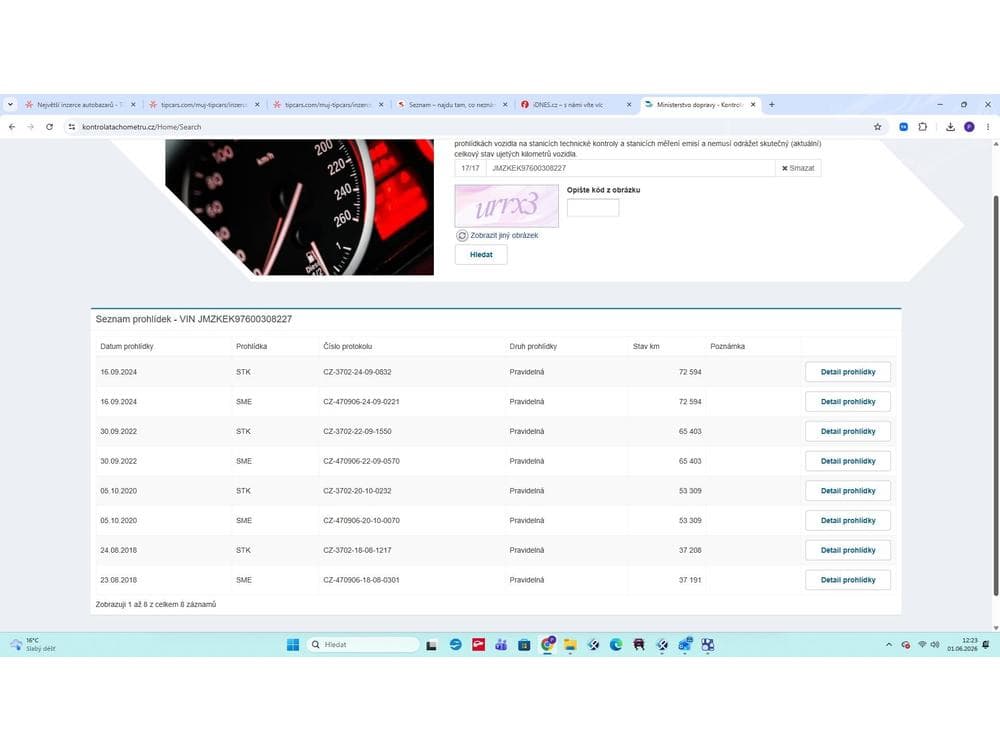Image resolution: width=1000 pixels, height=750 pixels.
Task: Open the red app icon on taskbar
Action: pyautogui.click(x=478, y=645)
